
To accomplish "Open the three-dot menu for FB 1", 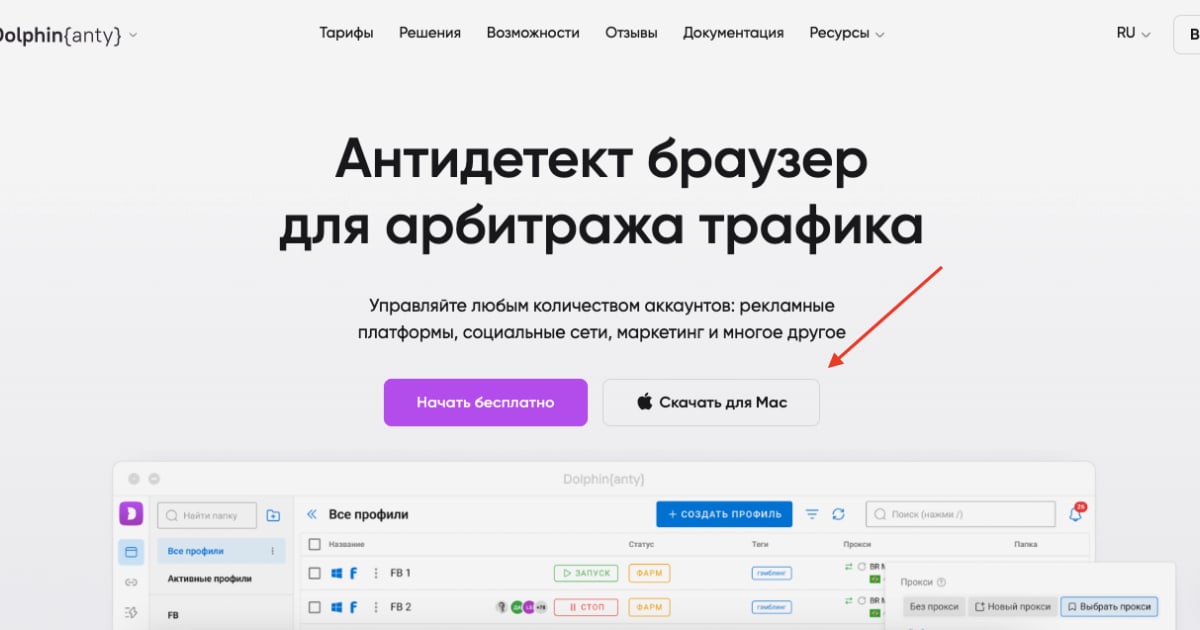I will click(x=376, y=573).
